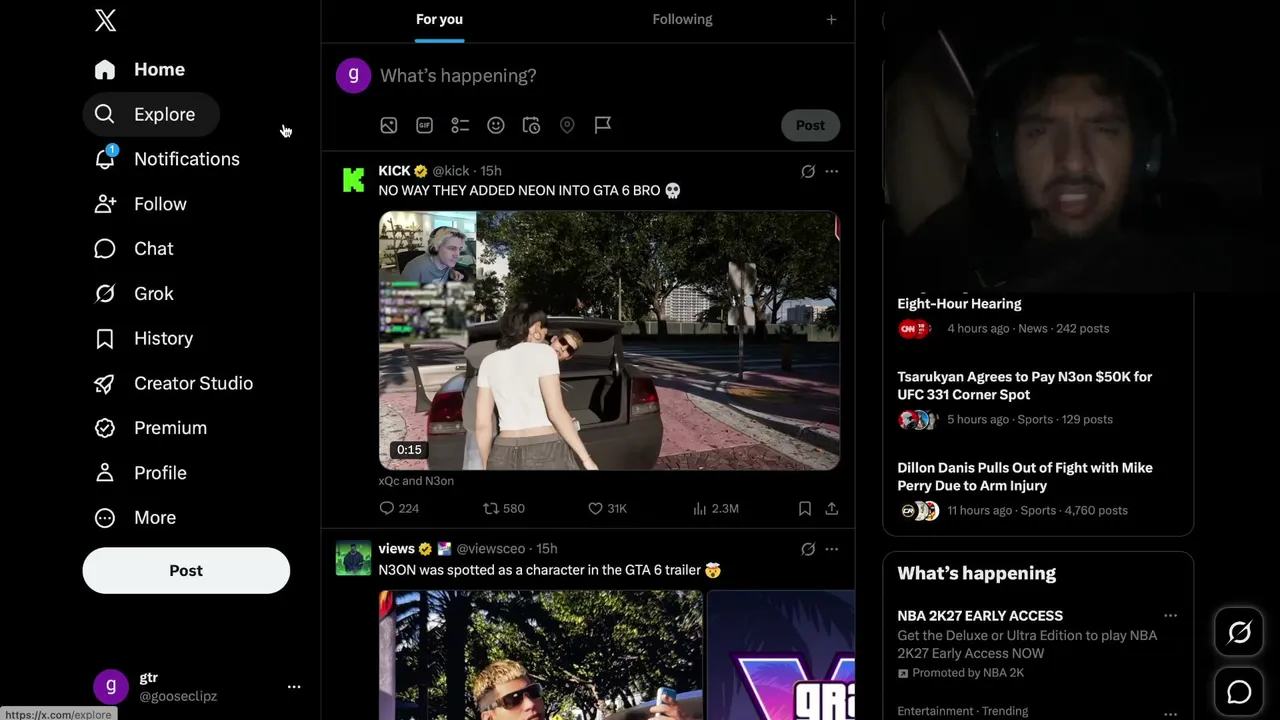Expand the More menu in sidebar
Viewport: 1280px width, 720px height.
[x=136, y=518]
